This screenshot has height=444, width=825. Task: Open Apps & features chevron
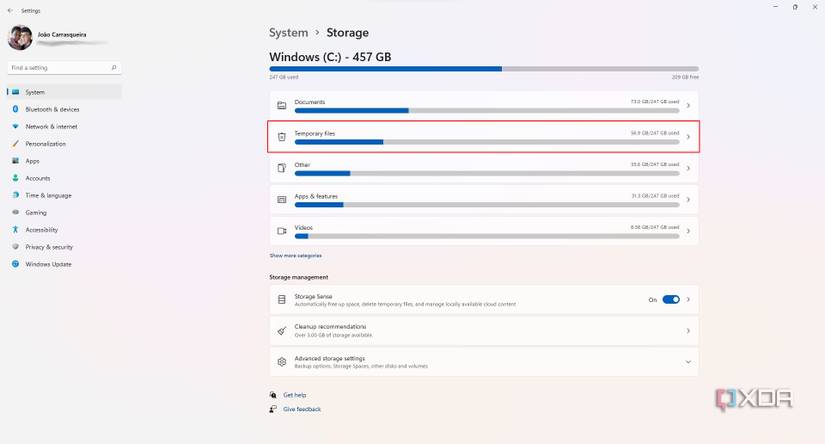click(x=688, y=200)
